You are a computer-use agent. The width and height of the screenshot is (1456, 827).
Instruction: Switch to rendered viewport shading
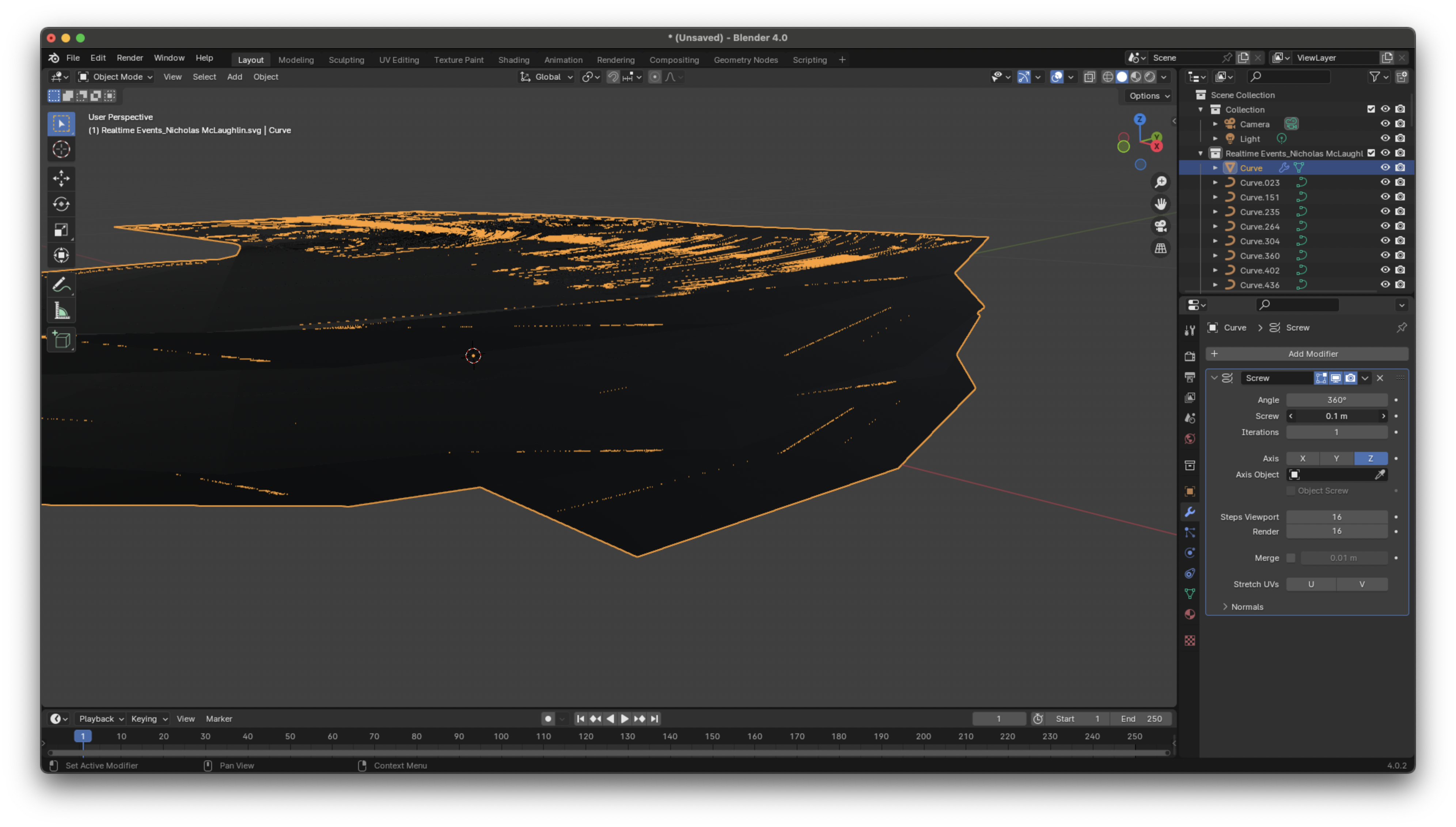[1150, 77]
